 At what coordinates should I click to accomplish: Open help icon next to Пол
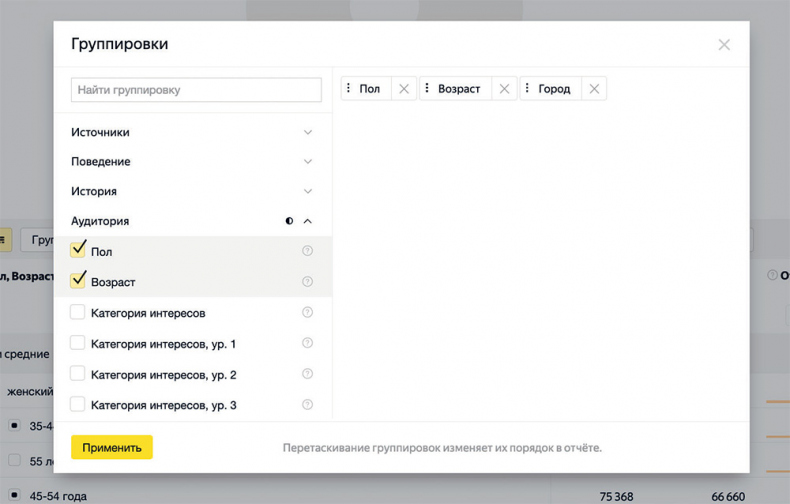(x=307, y=251)
